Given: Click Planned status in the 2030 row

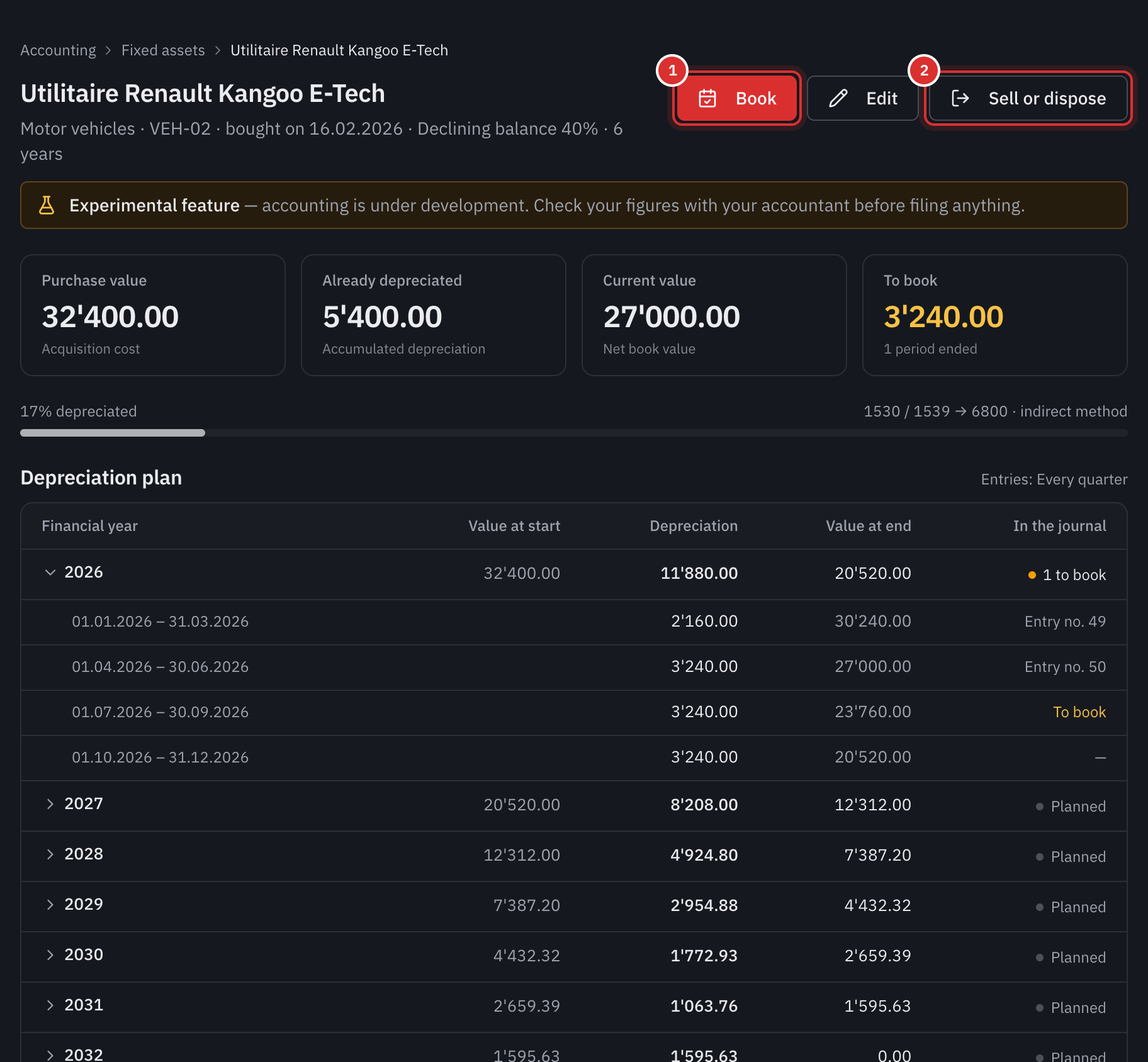Looking at the screenshot, I should [1071, 958].
